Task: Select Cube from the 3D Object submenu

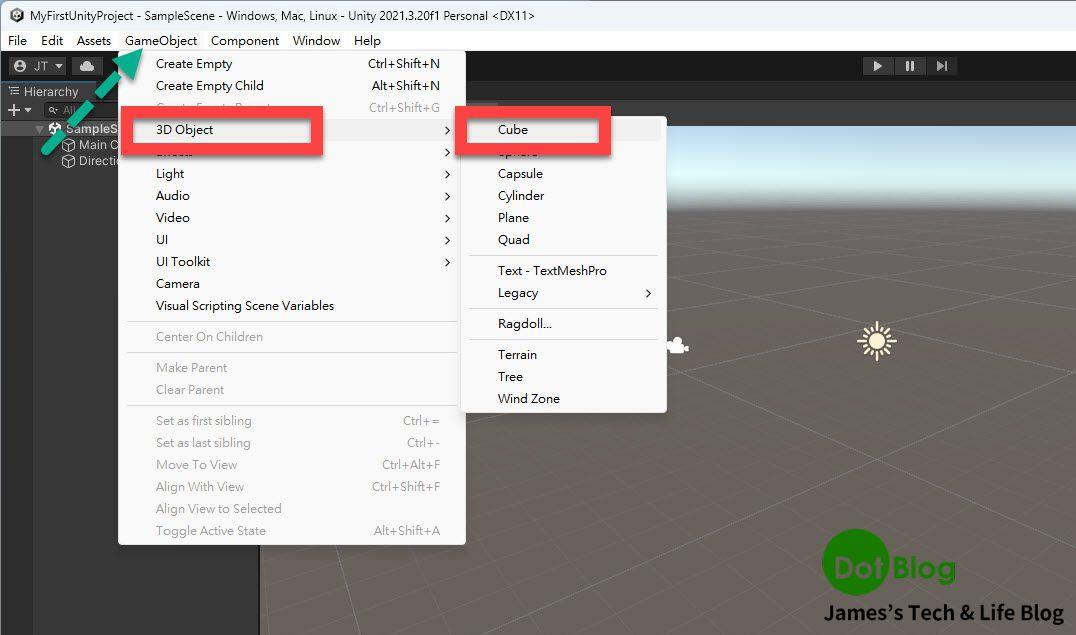Action: pos(513,129)
